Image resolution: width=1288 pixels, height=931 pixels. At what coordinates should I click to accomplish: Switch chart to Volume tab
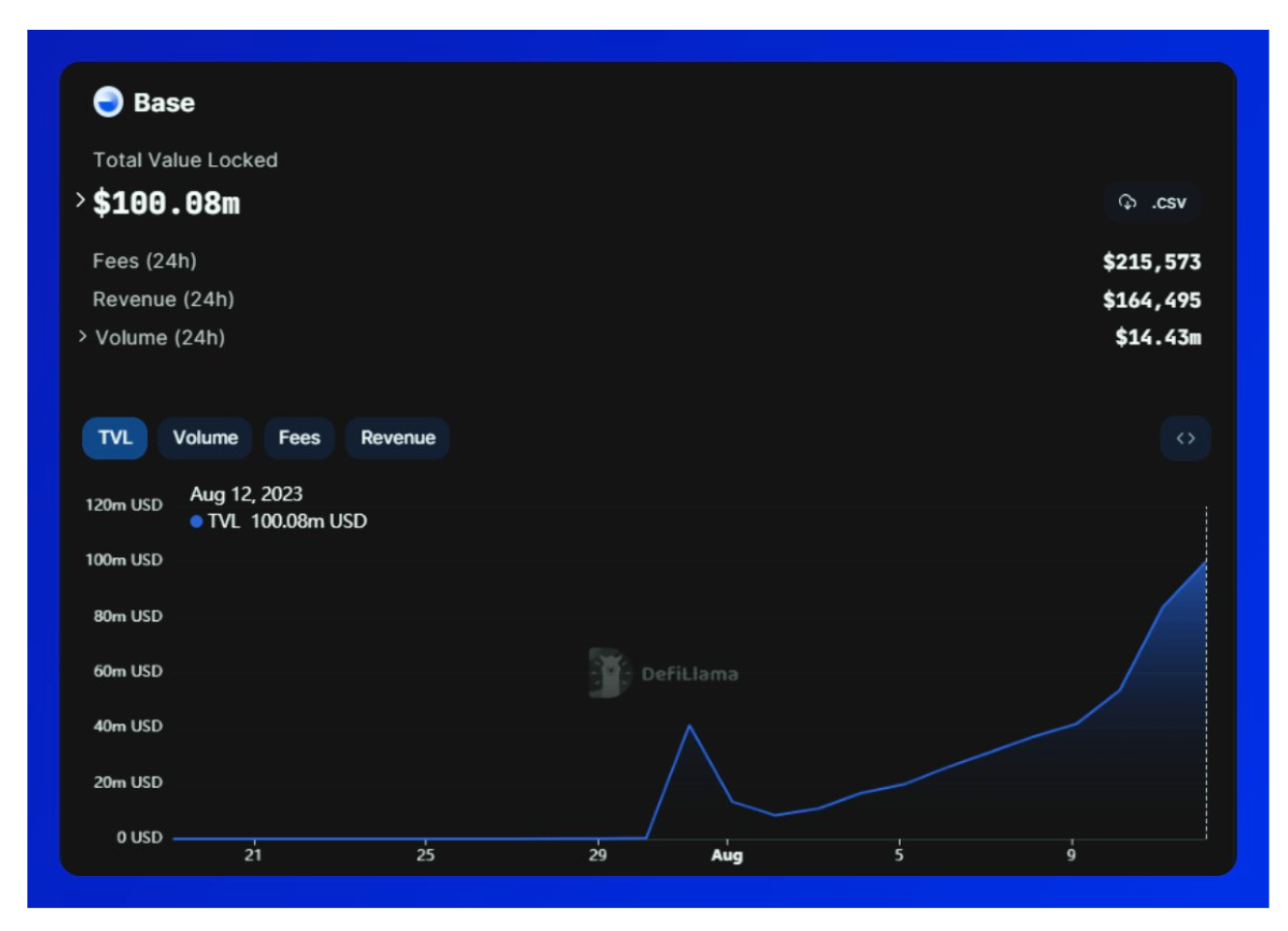click(x=205, y=438)
